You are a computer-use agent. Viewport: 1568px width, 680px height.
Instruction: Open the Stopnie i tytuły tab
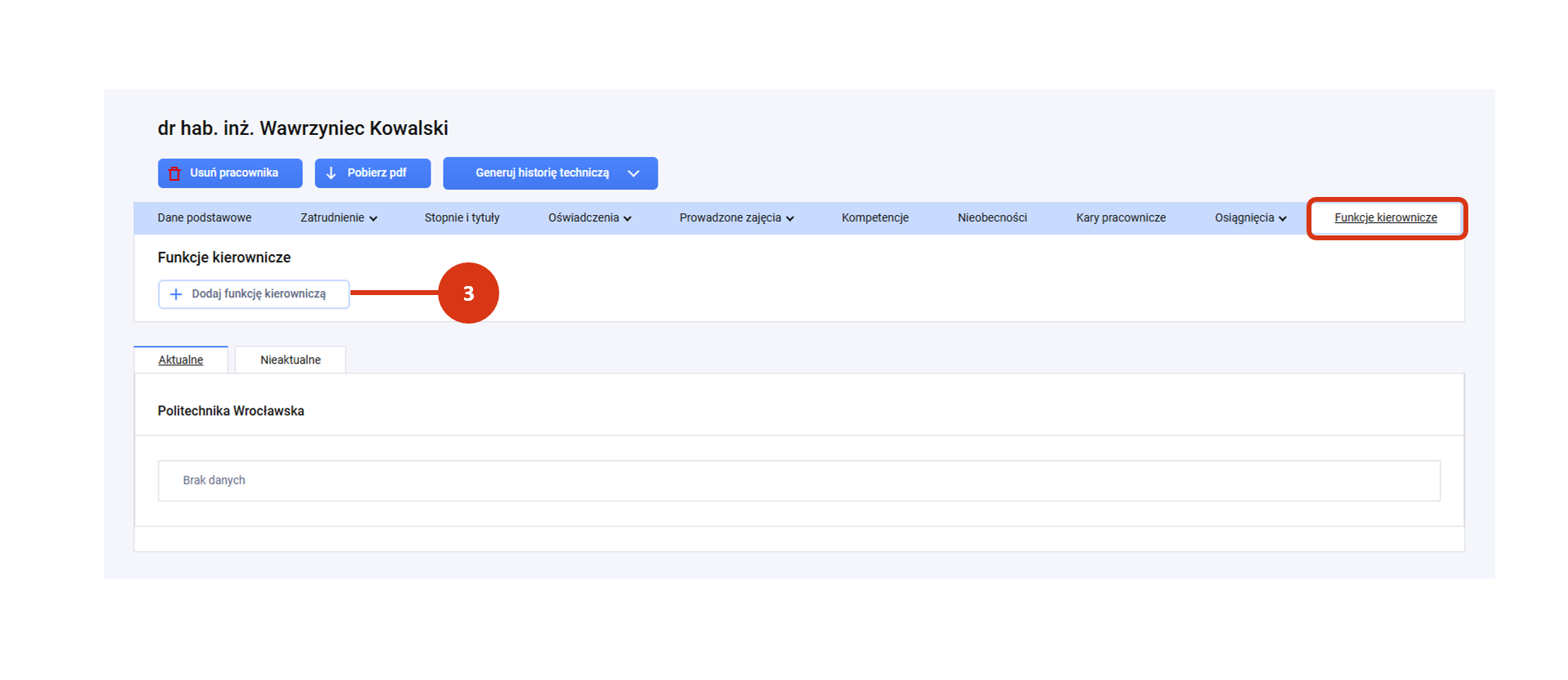[462, 218]
